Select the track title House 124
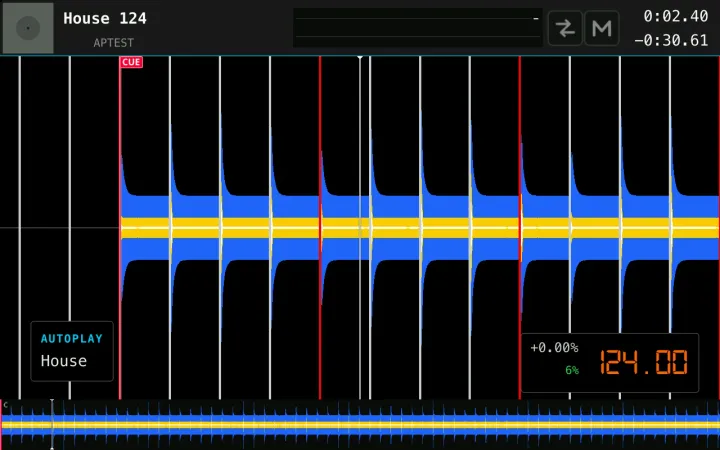Viewport: 720px width, 450px height. pyautogui.click(x=105, y=18)
